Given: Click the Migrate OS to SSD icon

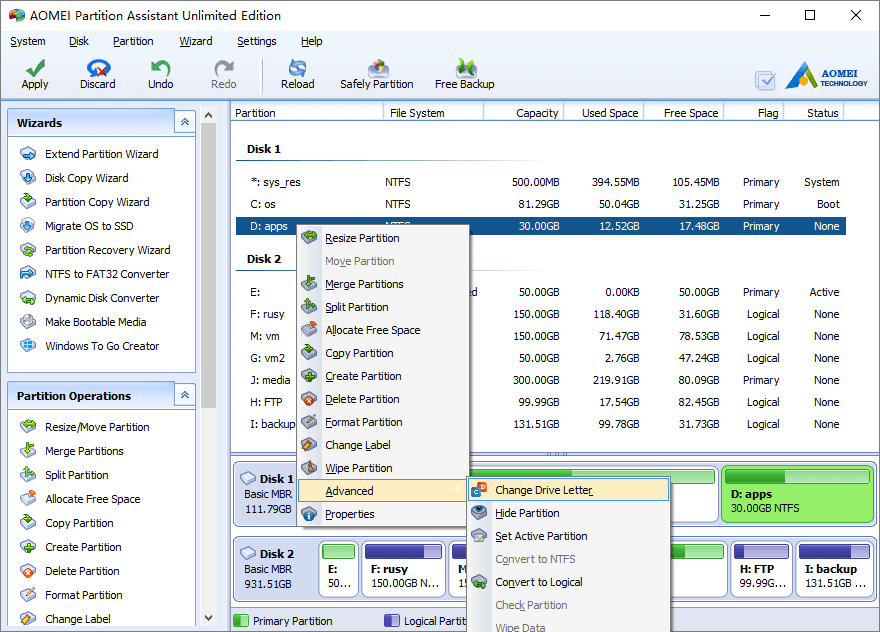Looking at the screenshot, I should [28, 226].
